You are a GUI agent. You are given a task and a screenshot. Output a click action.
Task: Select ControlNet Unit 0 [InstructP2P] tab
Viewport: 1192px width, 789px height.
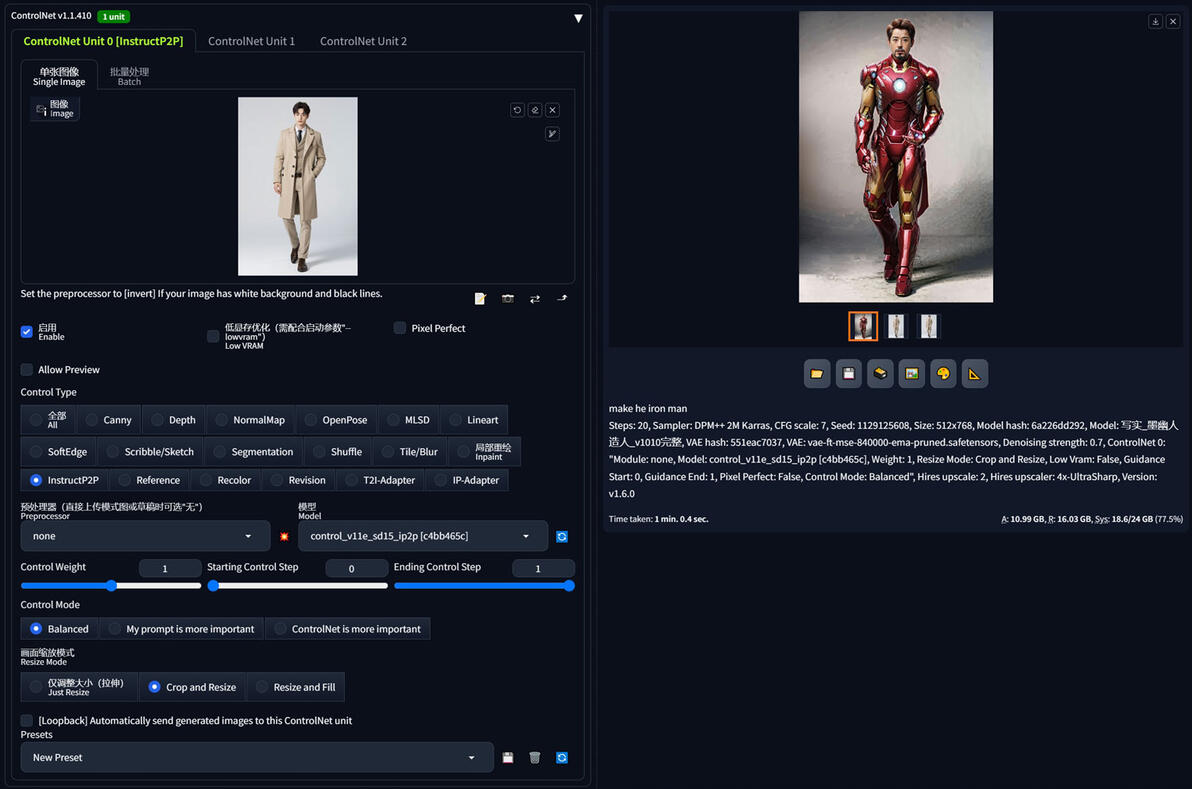pos(103,41)
